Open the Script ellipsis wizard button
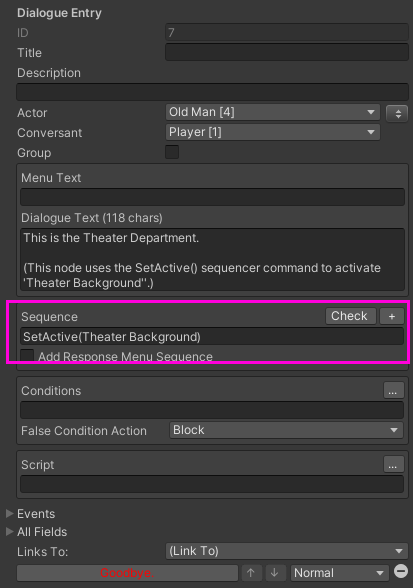 (x=393, y=464)
